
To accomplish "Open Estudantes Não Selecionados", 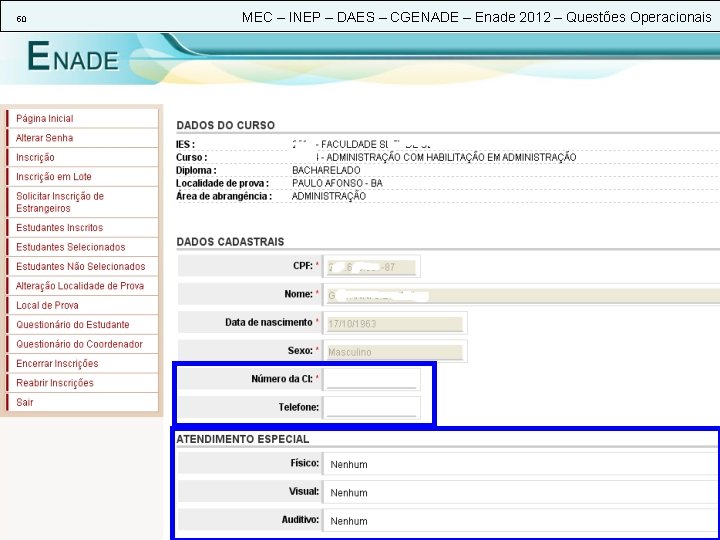I will point(81,266).
